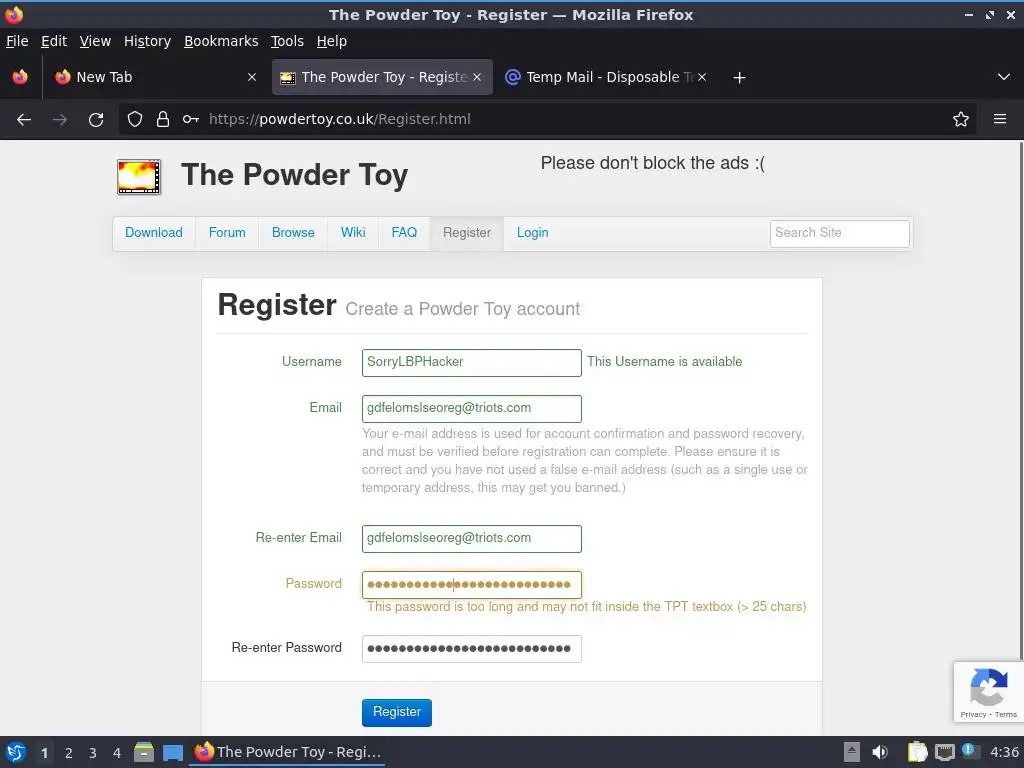
Task: Click The Powder Toy site title
Action: (x=295, y=175)
